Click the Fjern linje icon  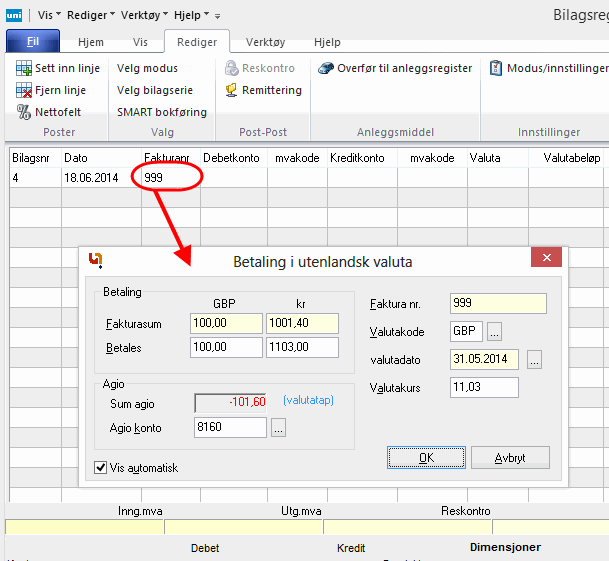coord(24,90)
